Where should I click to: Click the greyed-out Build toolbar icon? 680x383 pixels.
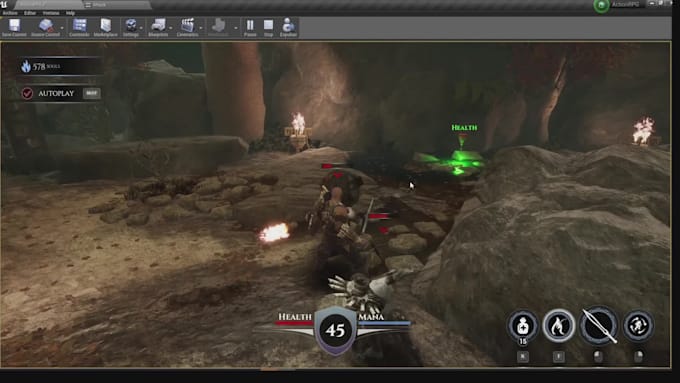(219, 27)
